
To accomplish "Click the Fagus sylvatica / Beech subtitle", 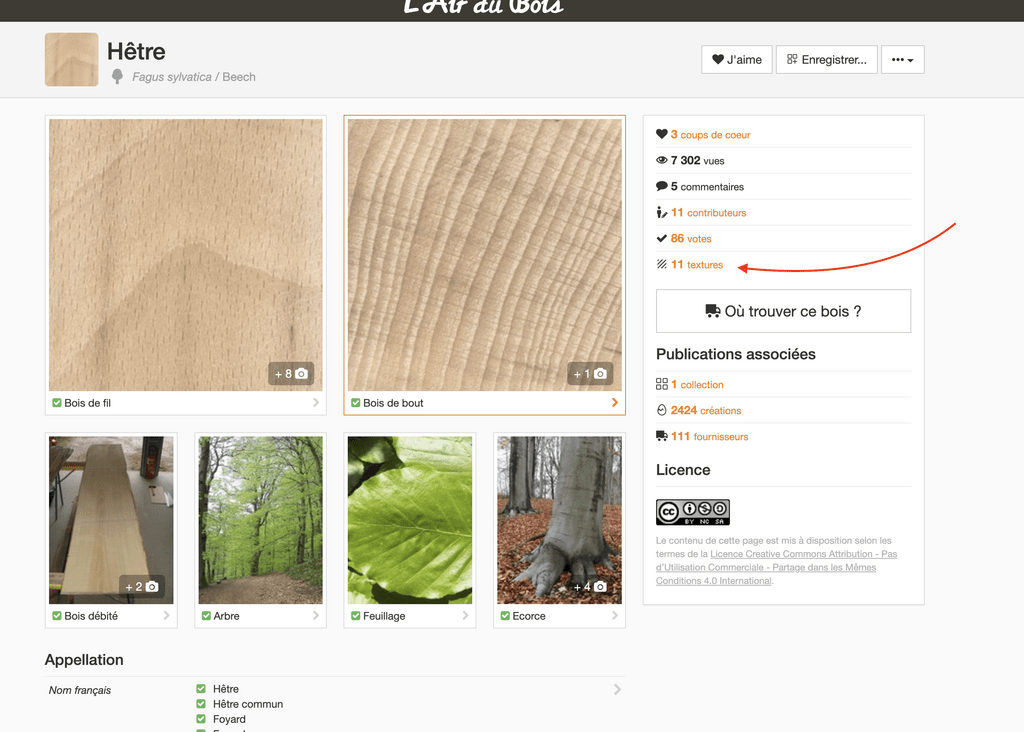I will (x=194, y=77).
